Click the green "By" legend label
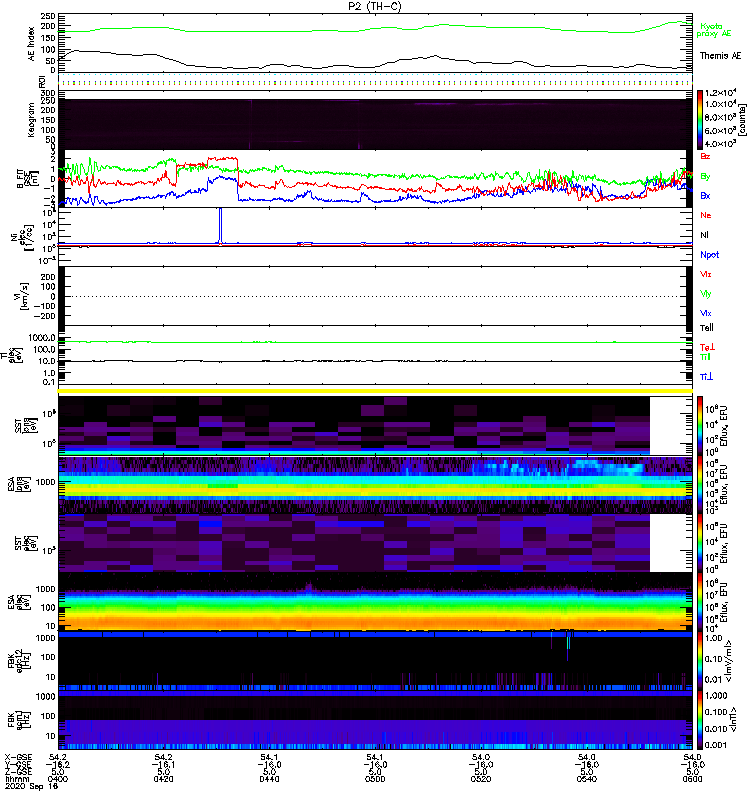Image resolution: width=750 pixels, height=800 pixels. pos(705,177)
